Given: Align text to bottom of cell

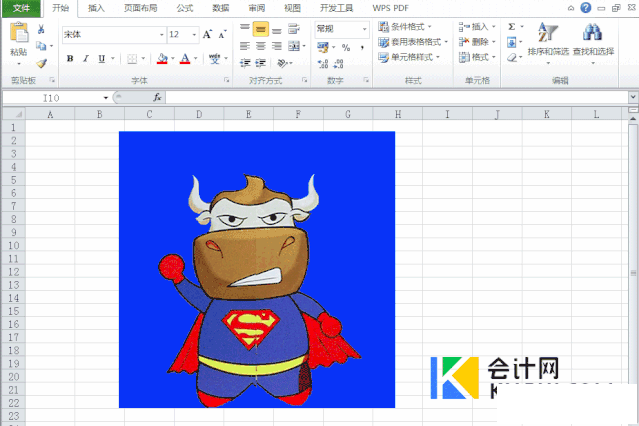Looking at the screenshot, I should (x=277, y=31).
